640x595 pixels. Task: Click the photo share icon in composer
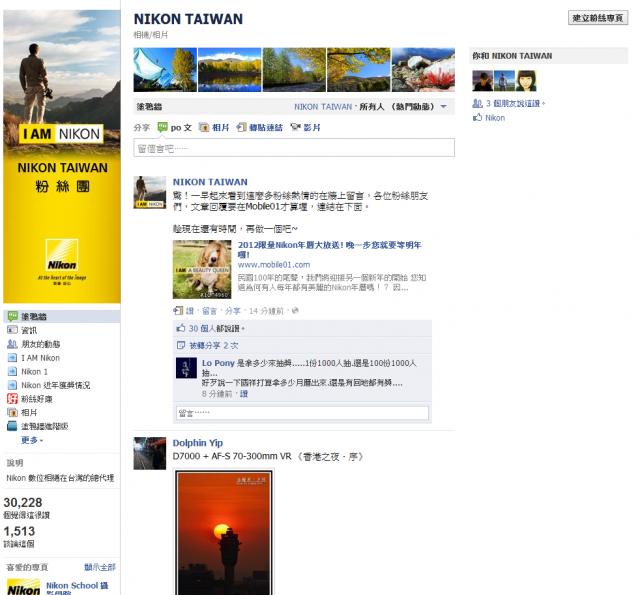[x=204, y=127]
